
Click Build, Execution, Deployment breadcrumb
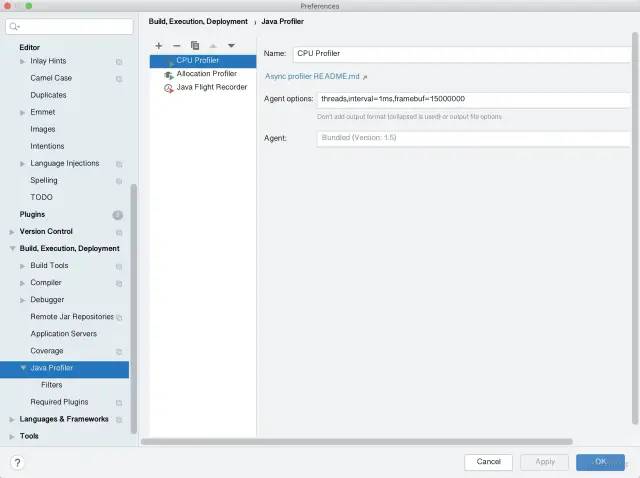click(198, 22)
